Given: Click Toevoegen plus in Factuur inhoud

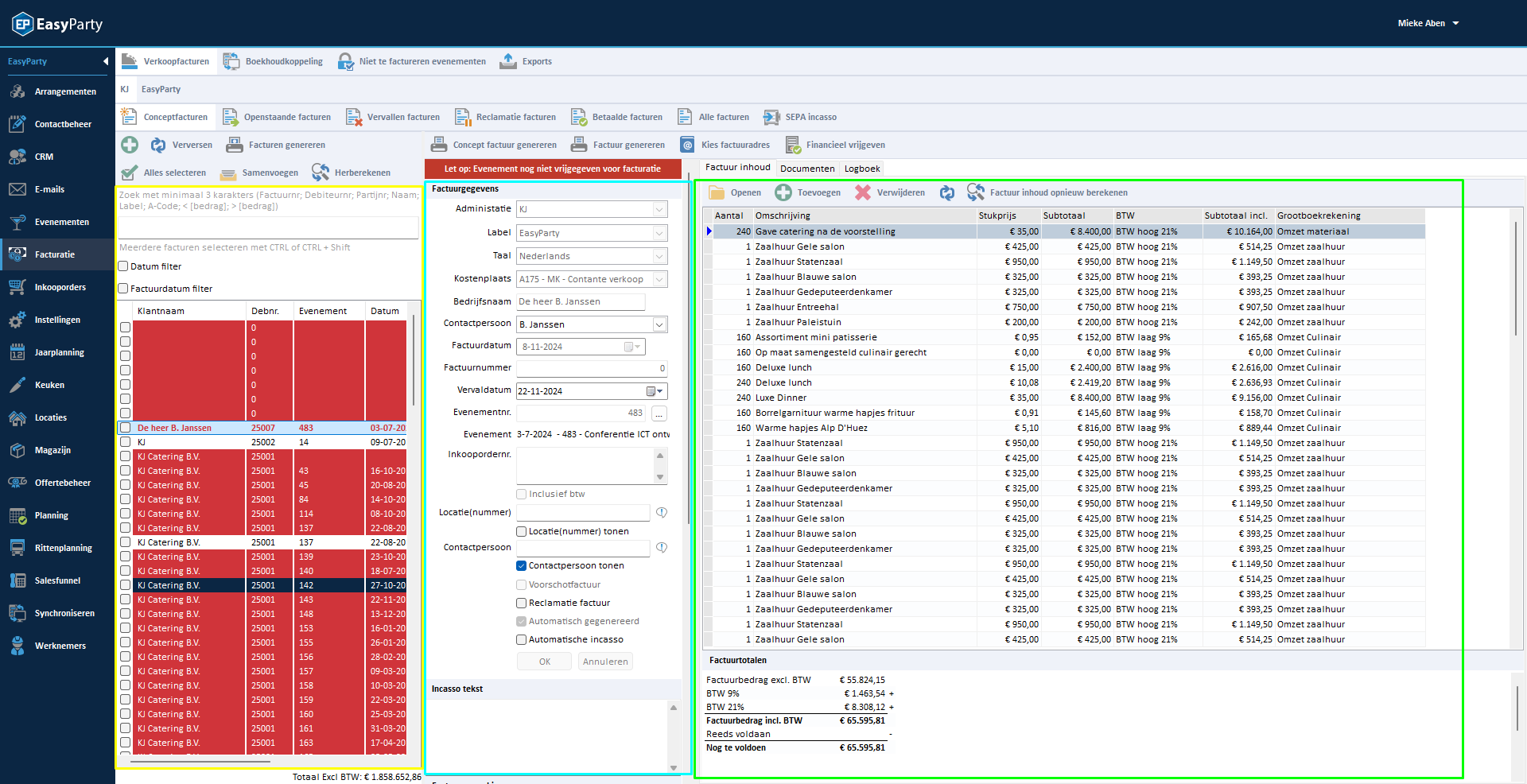Looking at the screenshot, I should click(783, 192).
